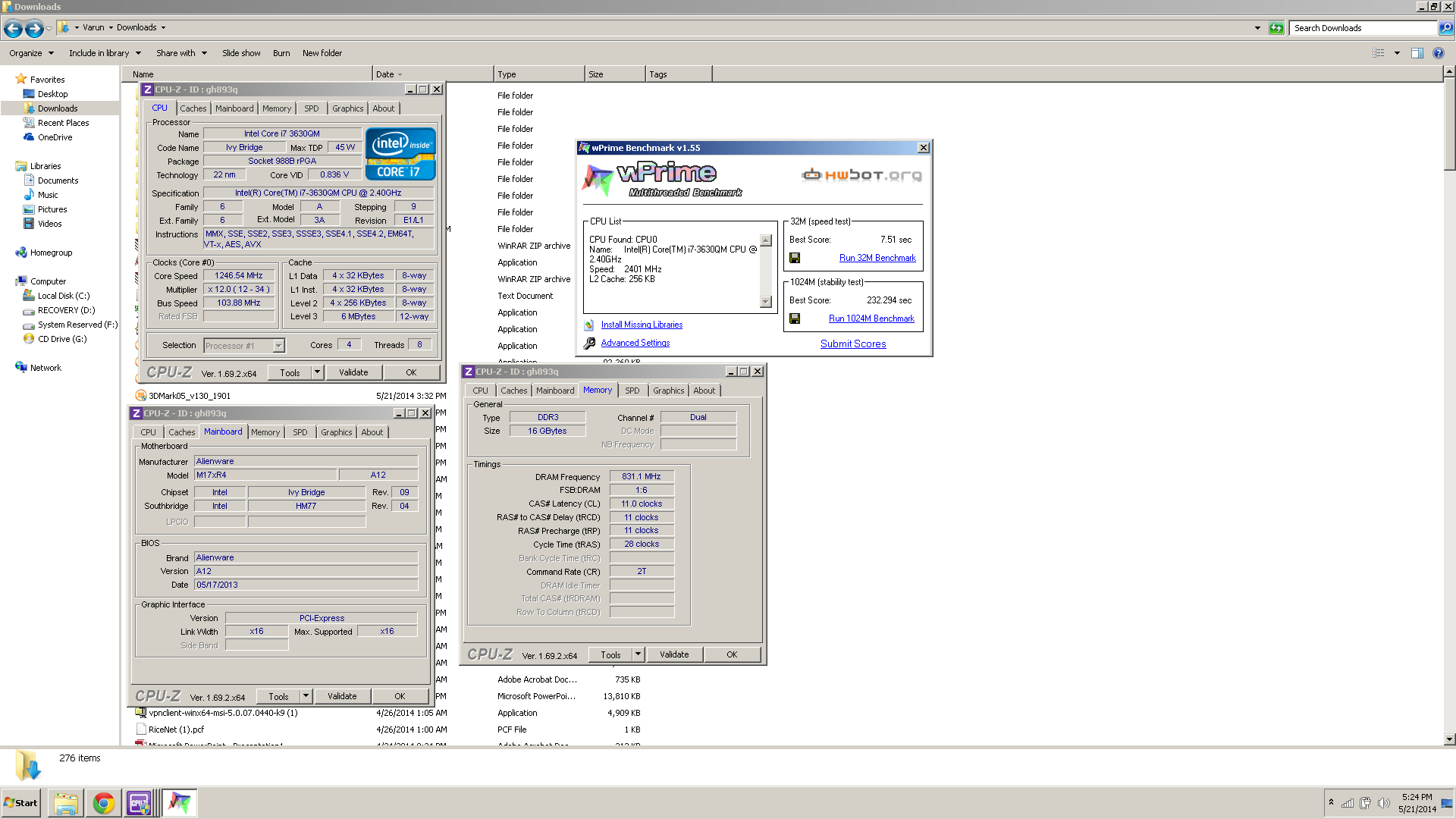Open Processor #1 selection dropdown
This screenshot has width=1456, height=819.
click(278, 346)
